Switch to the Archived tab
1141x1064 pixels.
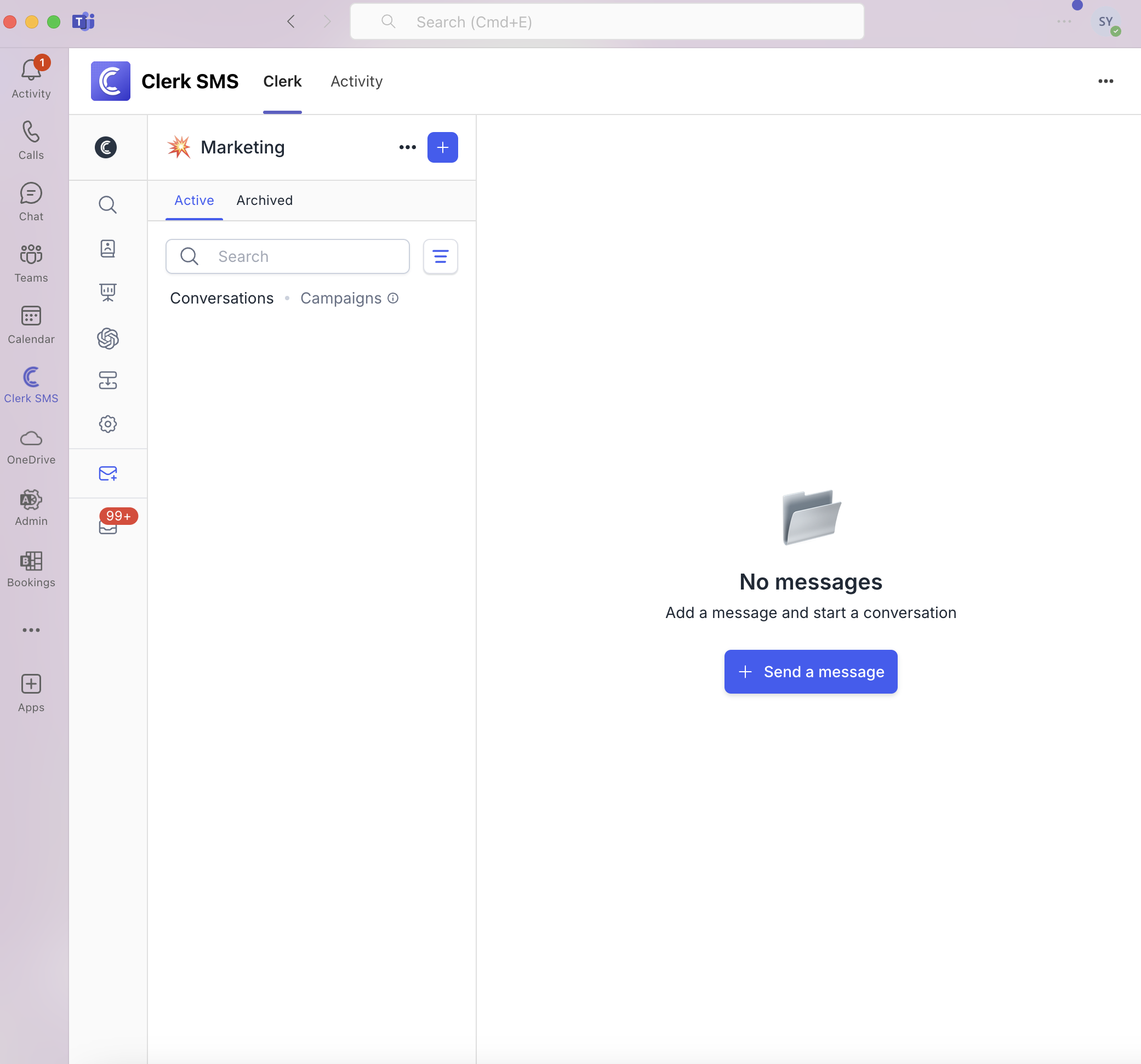pos(265,201)
